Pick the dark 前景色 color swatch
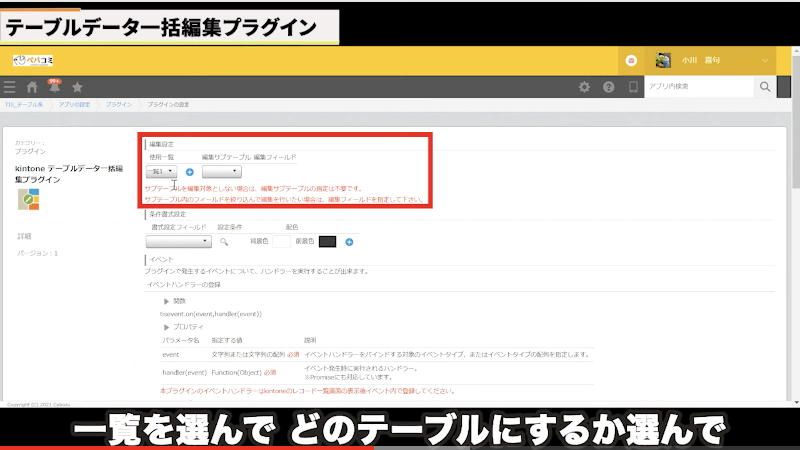Screen dimensions: 800x450 coord(327,241)
